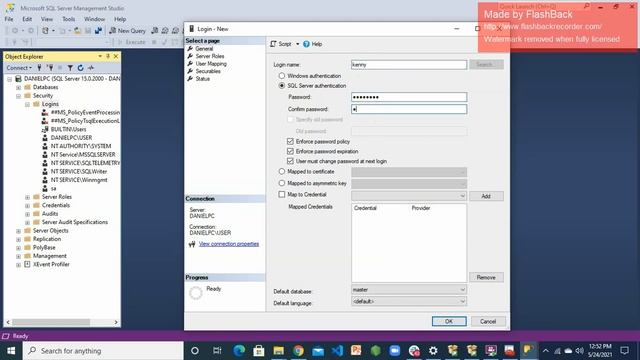Select Mapped to certificate radio button
Screen dimensions: 640x360
[282, 171]
